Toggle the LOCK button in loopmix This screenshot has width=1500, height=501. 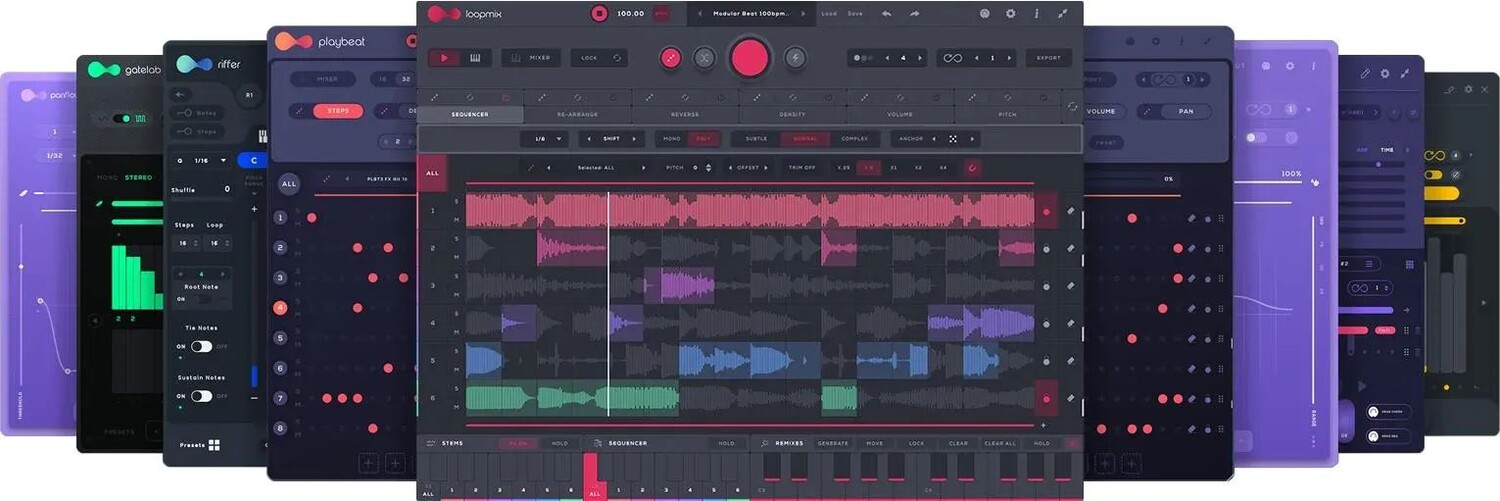point(599,58)
